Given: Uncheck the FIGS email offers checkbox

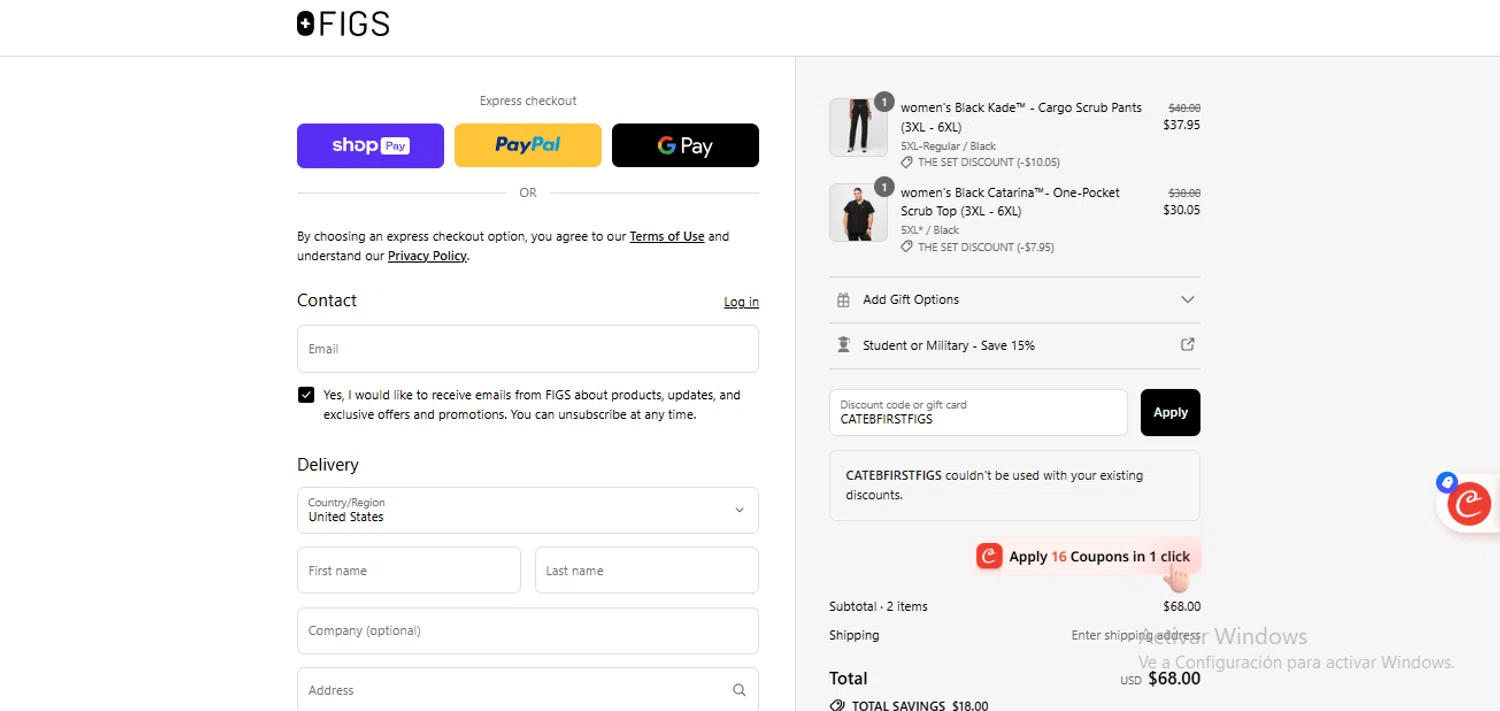Looking at the screenshot, I should coord(306,395).
